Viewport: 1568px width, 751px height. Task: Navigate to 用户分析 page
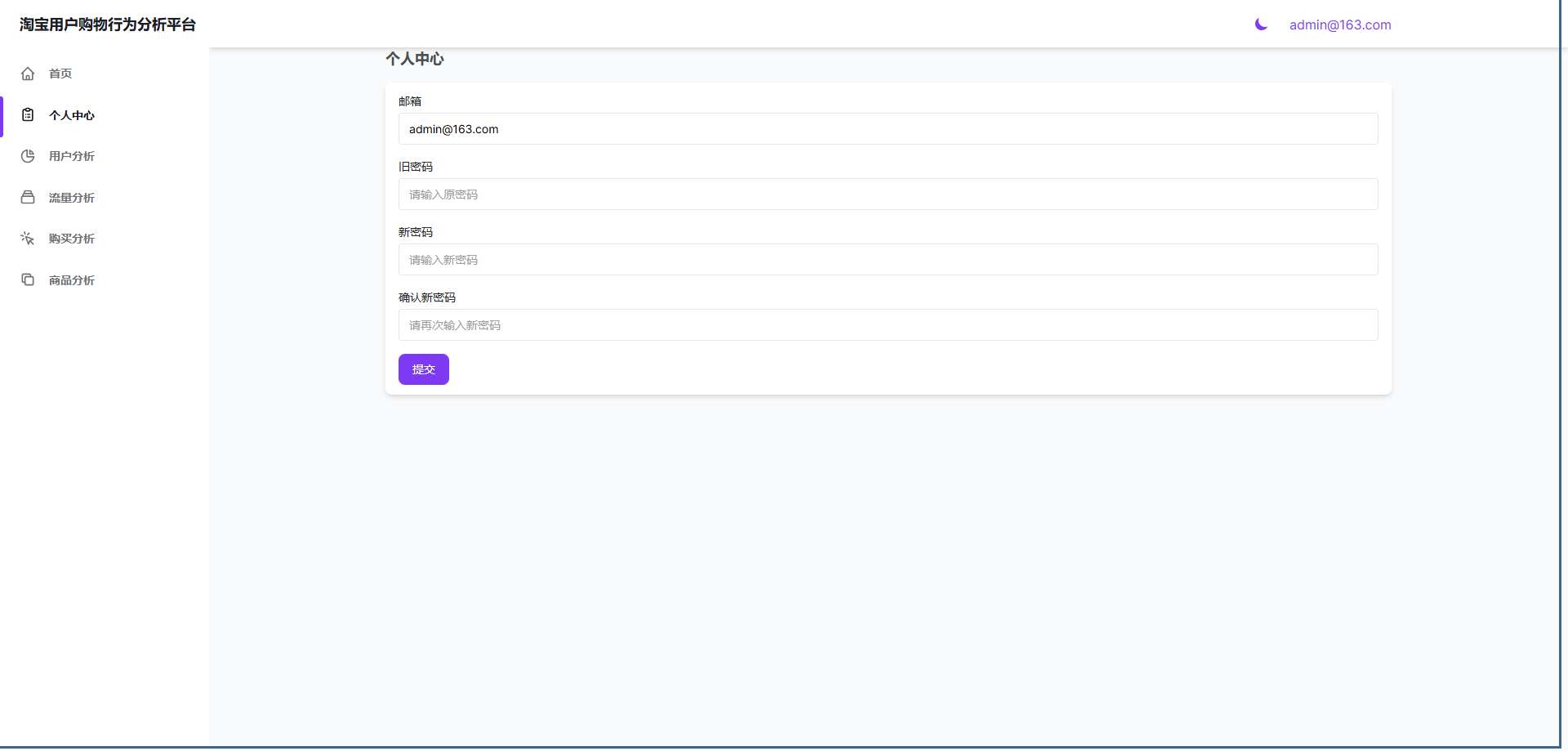coord(72,156)
